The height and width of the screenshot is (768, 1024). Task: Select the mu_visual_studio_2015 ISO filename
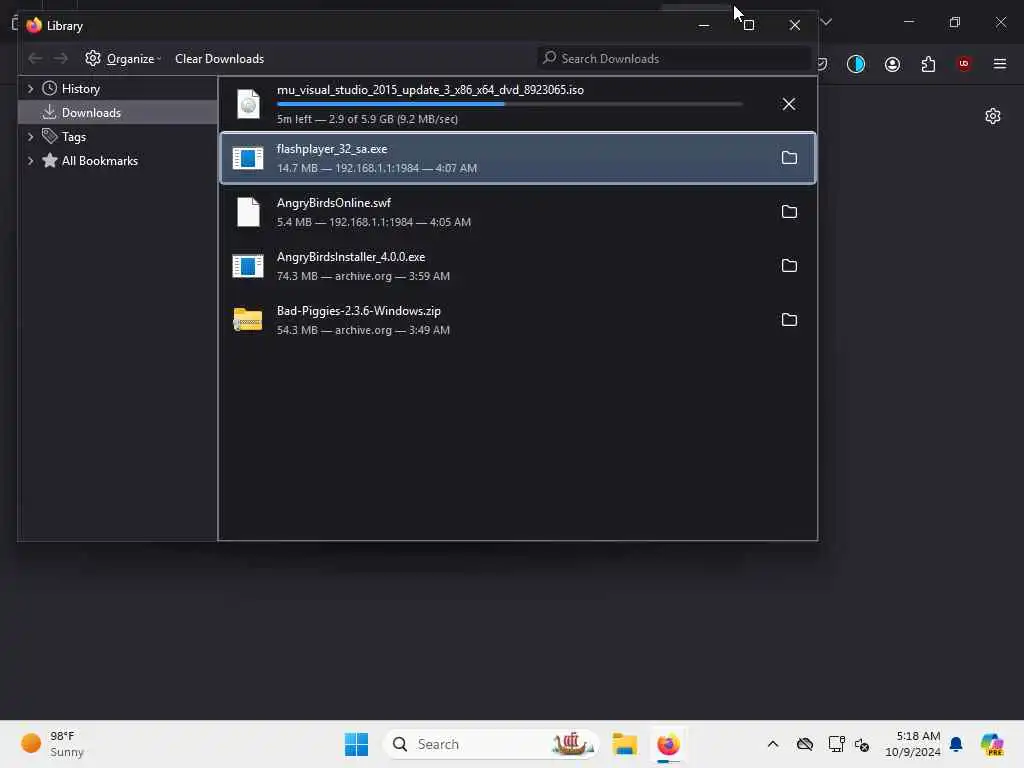[x=430, y=90]
